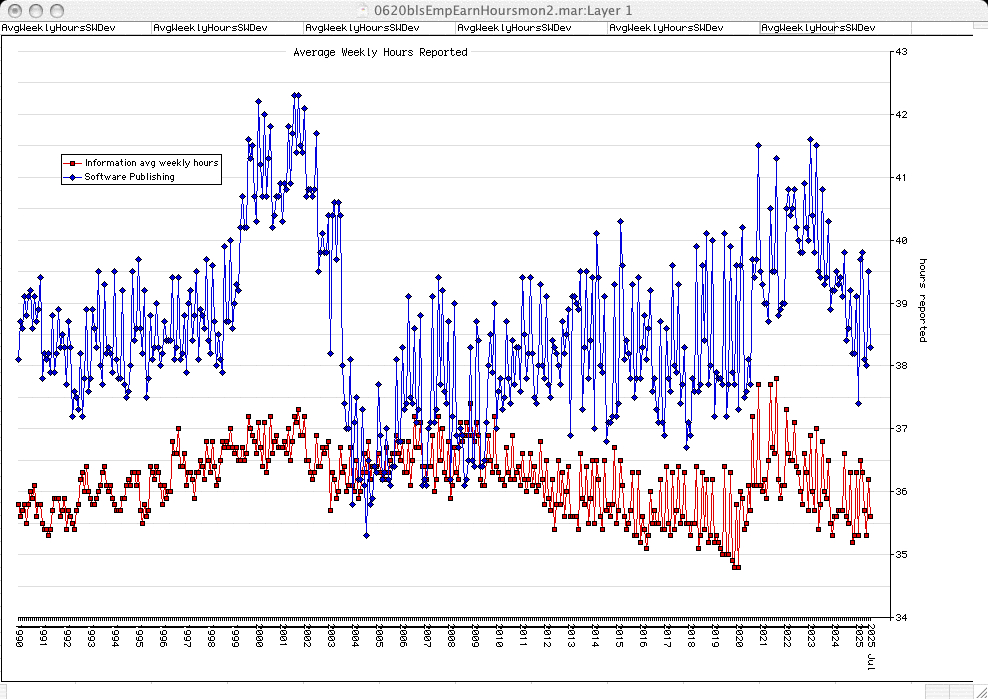Click the 'Average Weekly Hours Reported' chart title
Viewport: 988px width, 699px height.
tap(380, 52)
